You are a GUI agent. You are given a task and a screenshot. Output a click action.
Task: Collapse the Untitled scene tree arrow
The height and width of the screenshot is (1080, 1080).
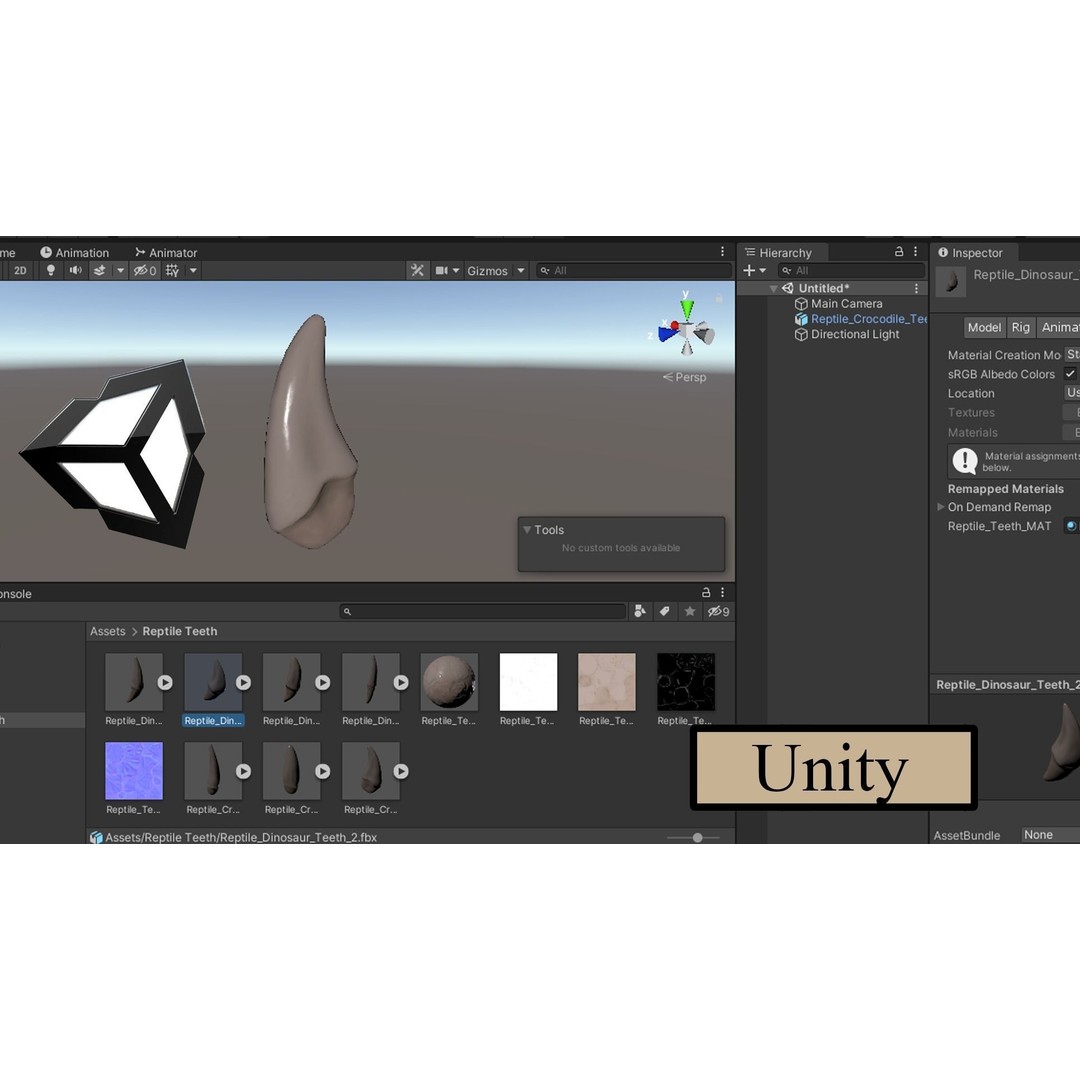tap(773, 289)
